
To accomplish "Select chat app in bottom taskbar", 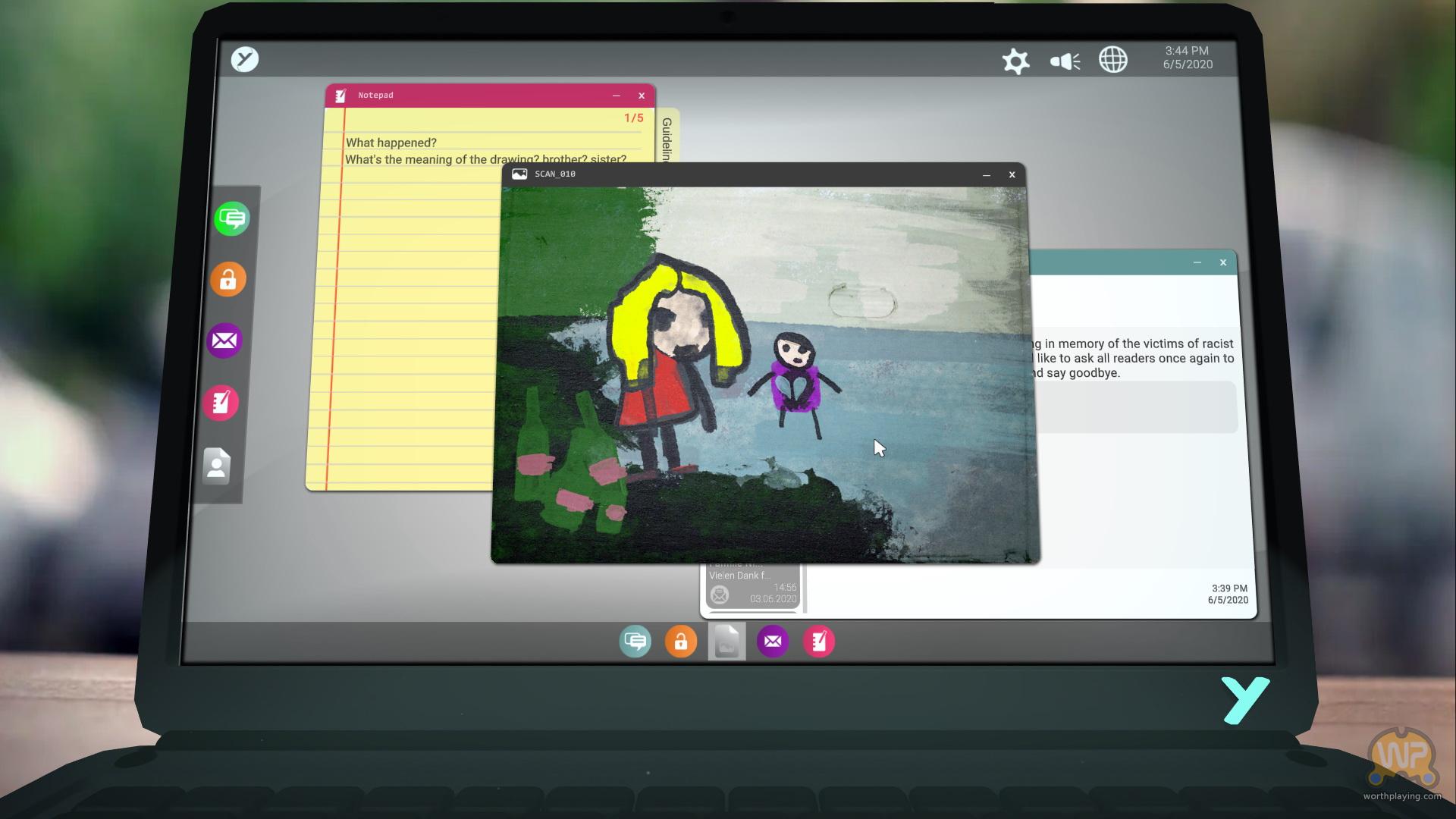I will click(x=635, y=642).
